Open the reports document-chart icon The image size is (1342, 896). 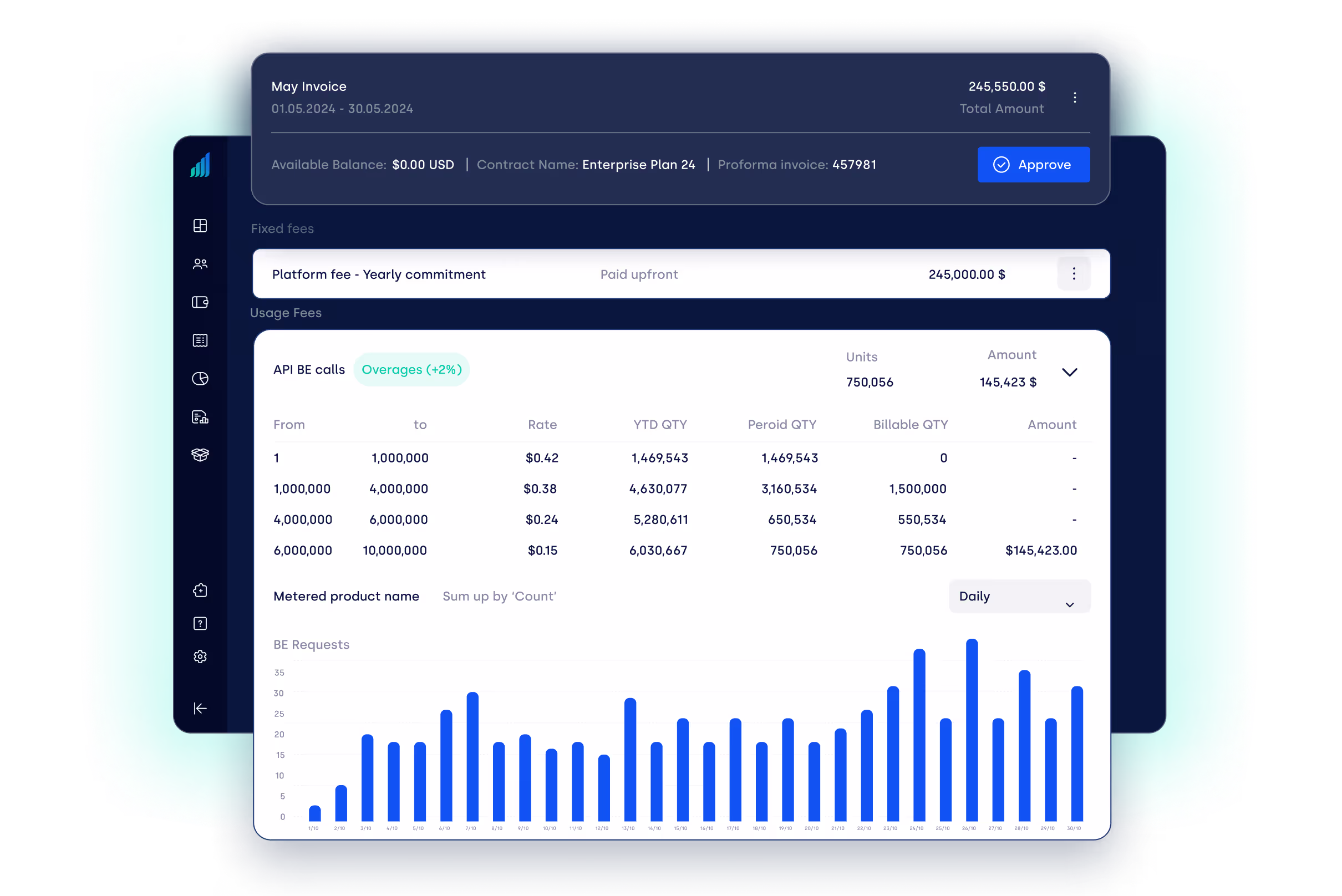tap(200, 417)
